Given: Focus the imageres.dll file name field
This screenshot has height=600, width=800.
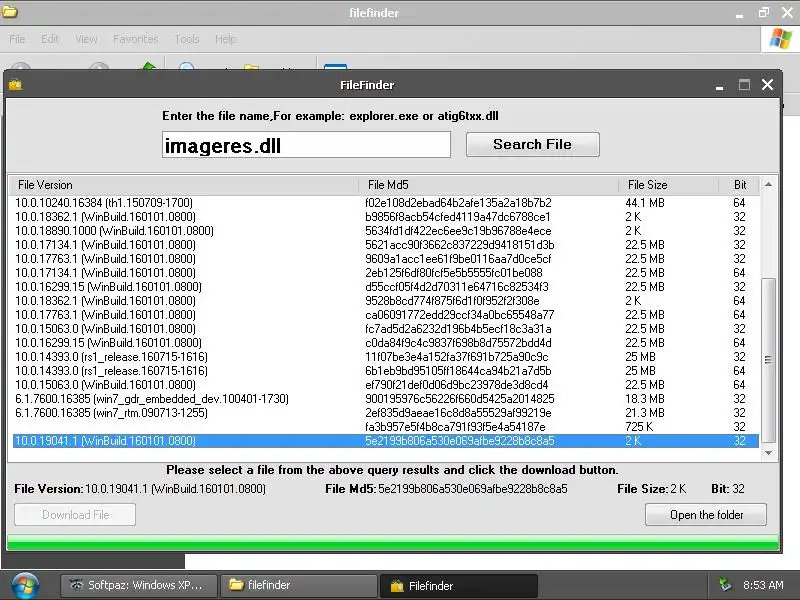Looking at the screenshot, I should [306, 145].
